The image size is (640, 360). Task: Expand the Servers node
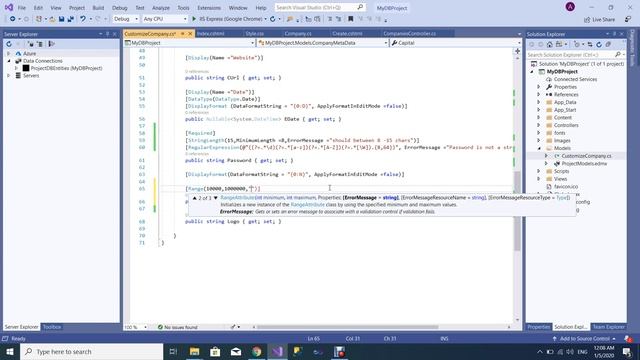9,76
